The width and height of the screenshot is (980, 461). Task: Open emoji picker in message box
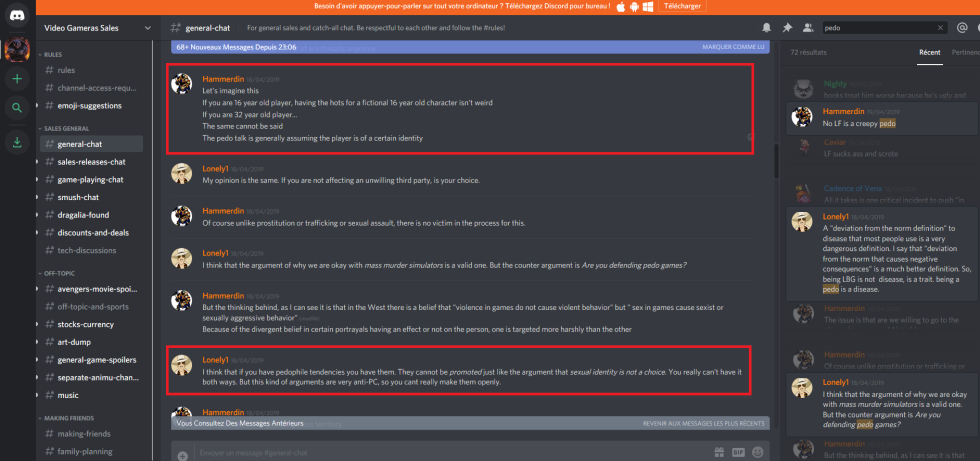pyautogui.click(x=758, y=452)
